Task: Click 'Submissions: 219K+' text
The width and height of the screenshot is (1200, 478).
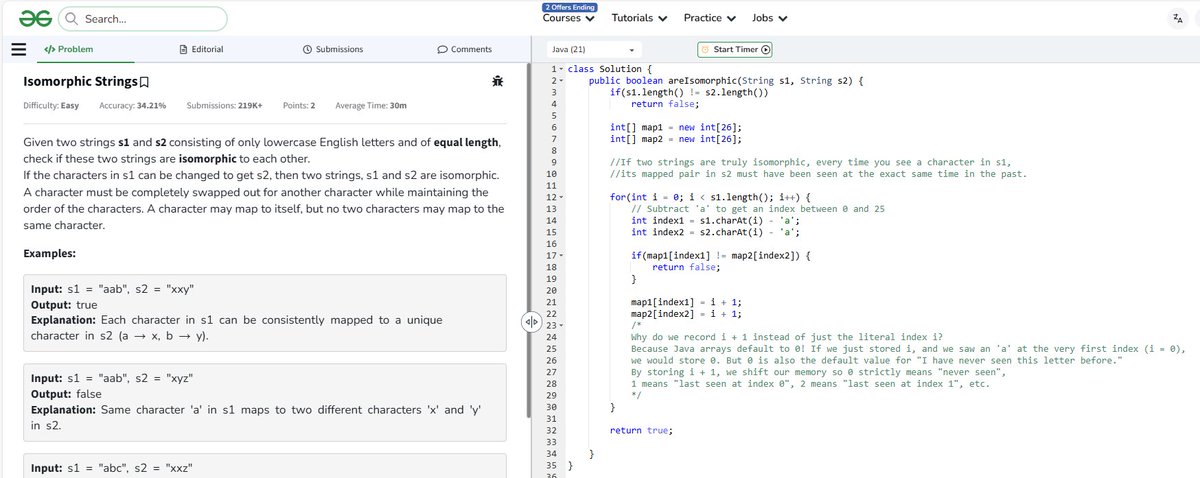Action: (x=224, y=105)
